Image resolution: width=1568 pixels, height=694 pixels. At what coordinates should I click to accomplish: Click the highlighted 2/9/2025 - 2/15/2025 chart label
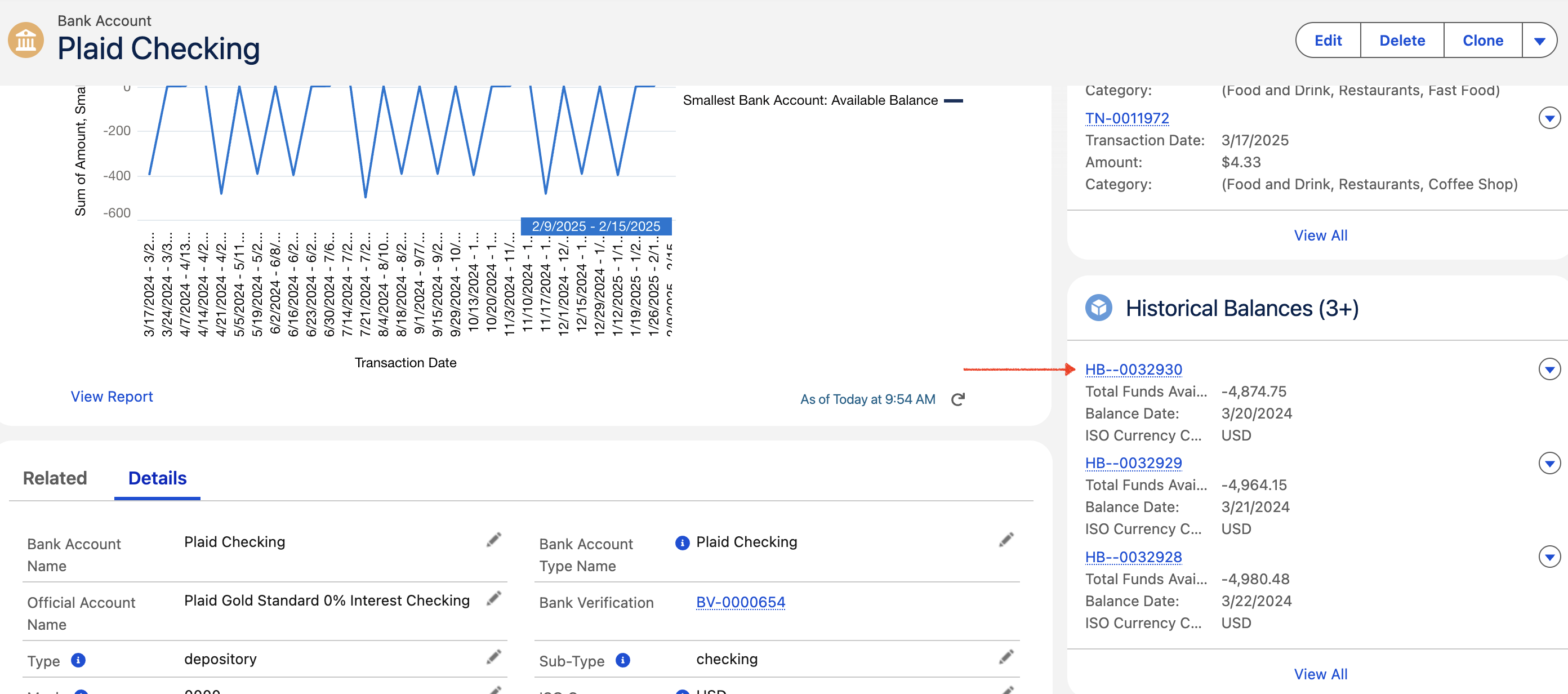click(596, 226)
